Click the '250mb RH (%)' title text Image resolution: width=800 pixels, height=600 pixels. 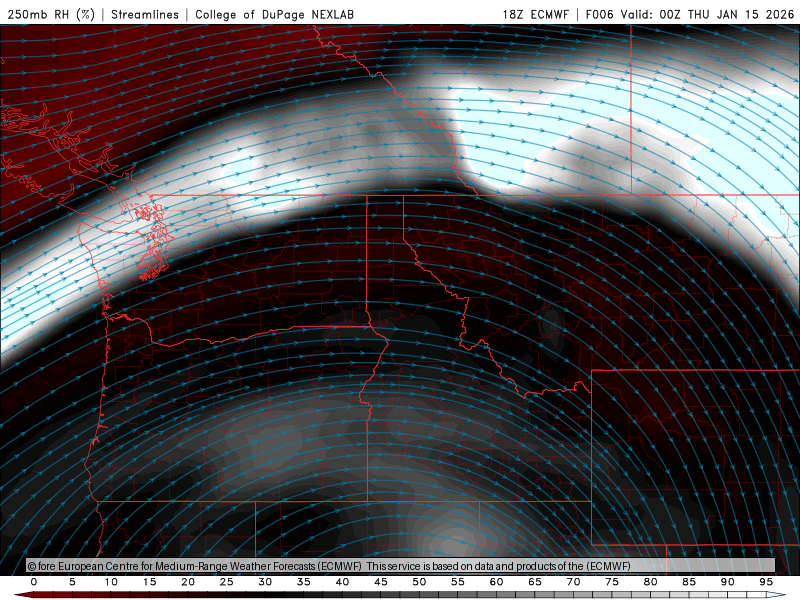[52, 14]
